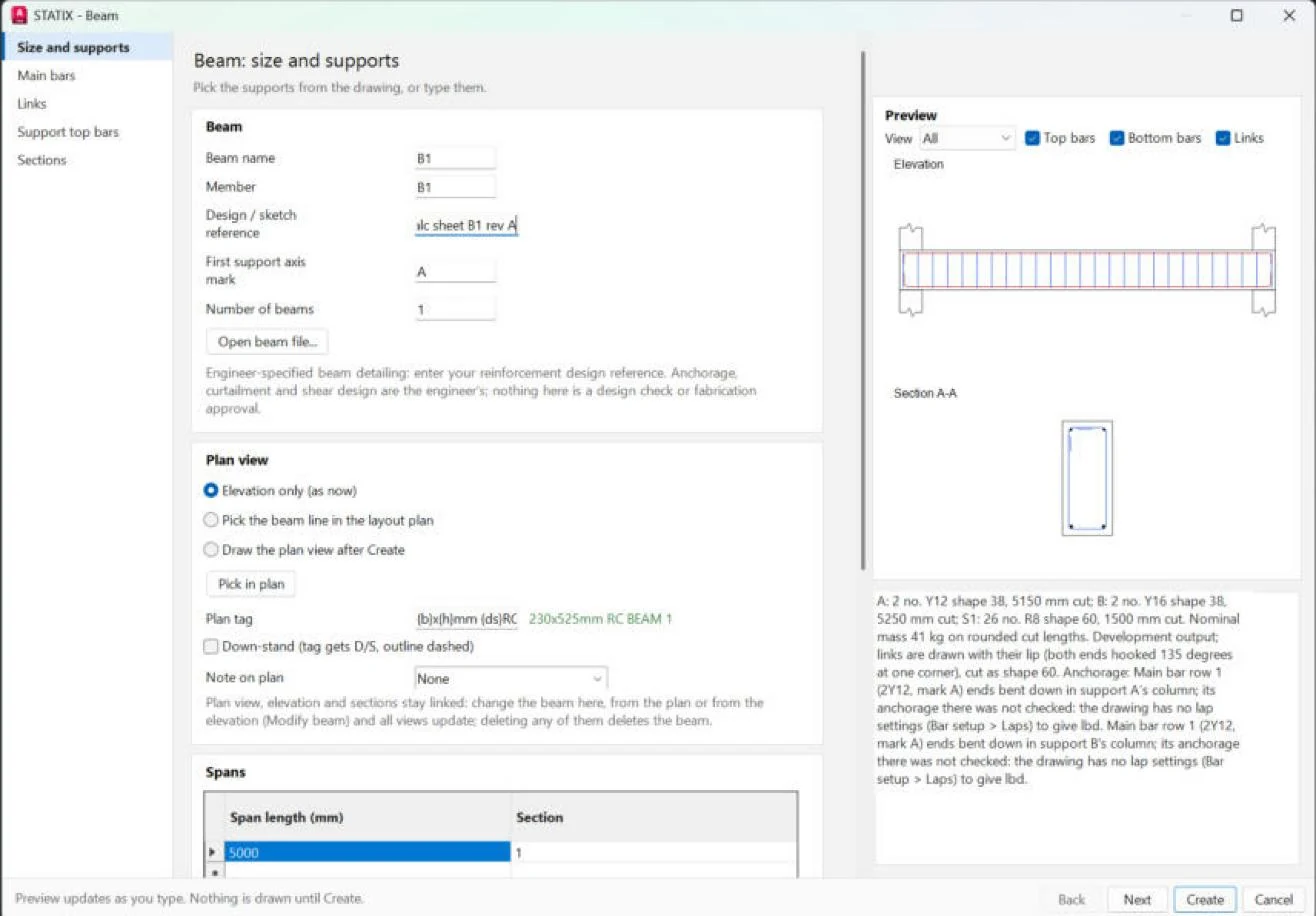Toggle the Bottom bars checkbox

click(x=1118, y=138)
